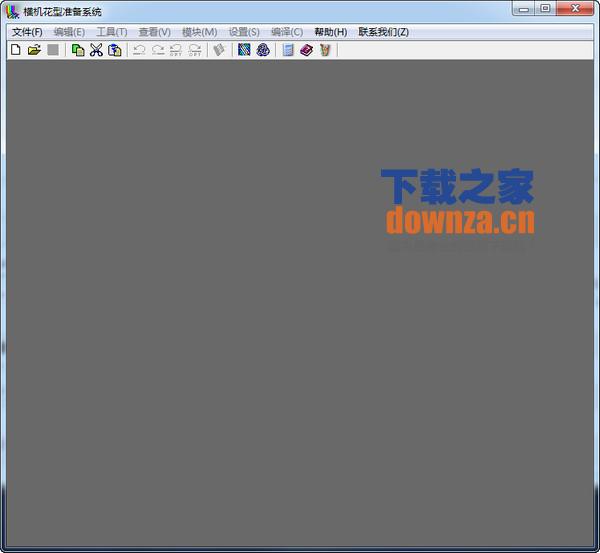Screen dimensions: 600x553
Task: Click the greyed-out fabric swatch icon
Action: pyautogui.click(x=219, y=50)
